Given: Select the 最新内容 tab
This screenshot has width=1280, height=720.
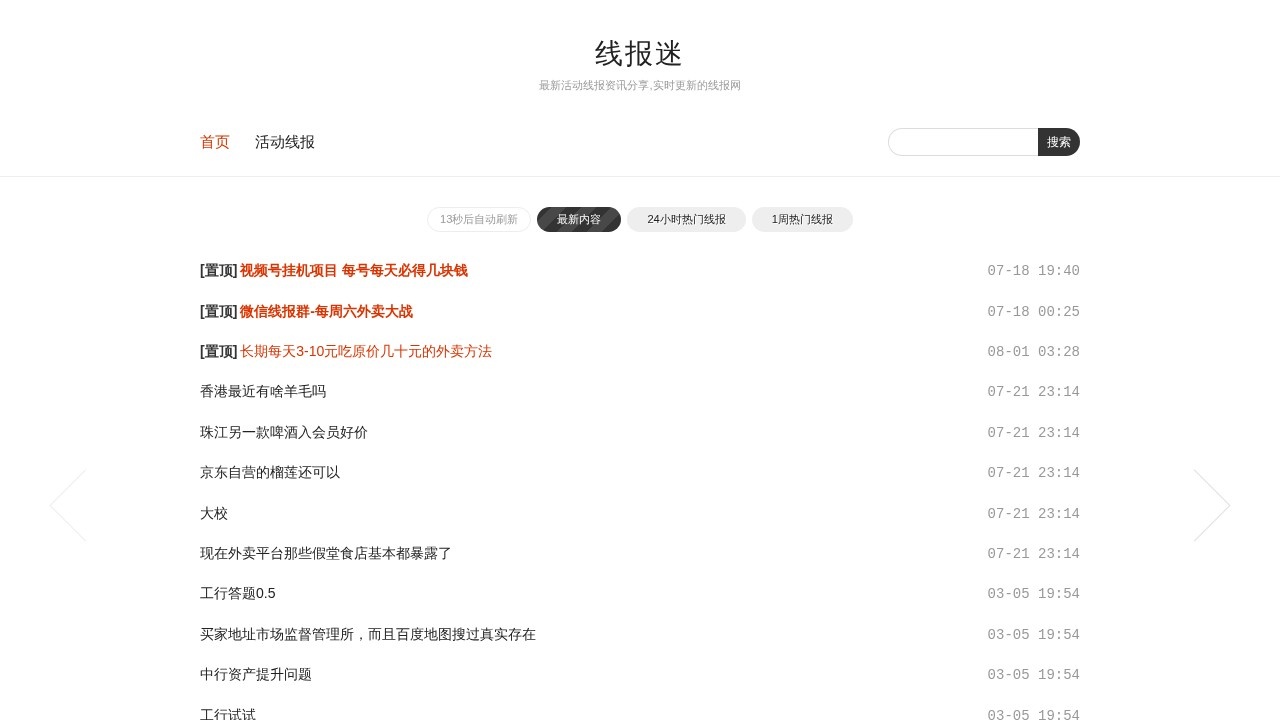Looking at the screenshot, I should pos(579,219).
